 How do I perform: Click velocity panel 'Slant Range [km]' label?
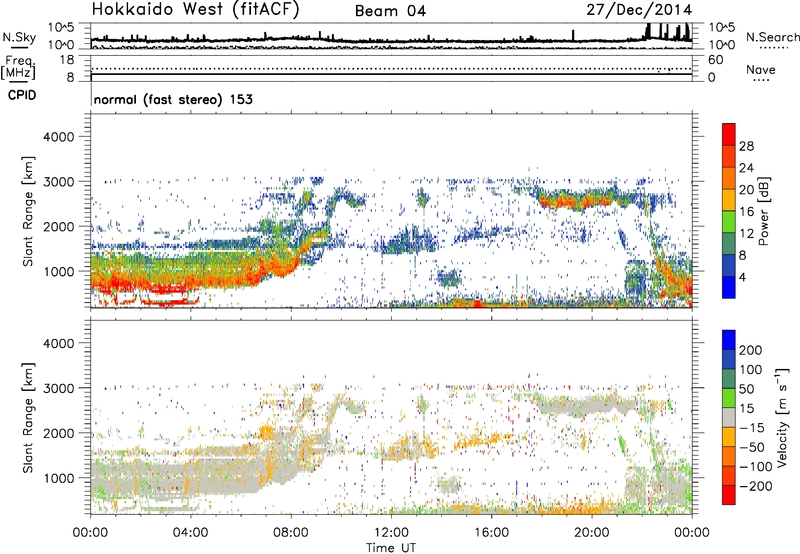(x=28, y=418)
